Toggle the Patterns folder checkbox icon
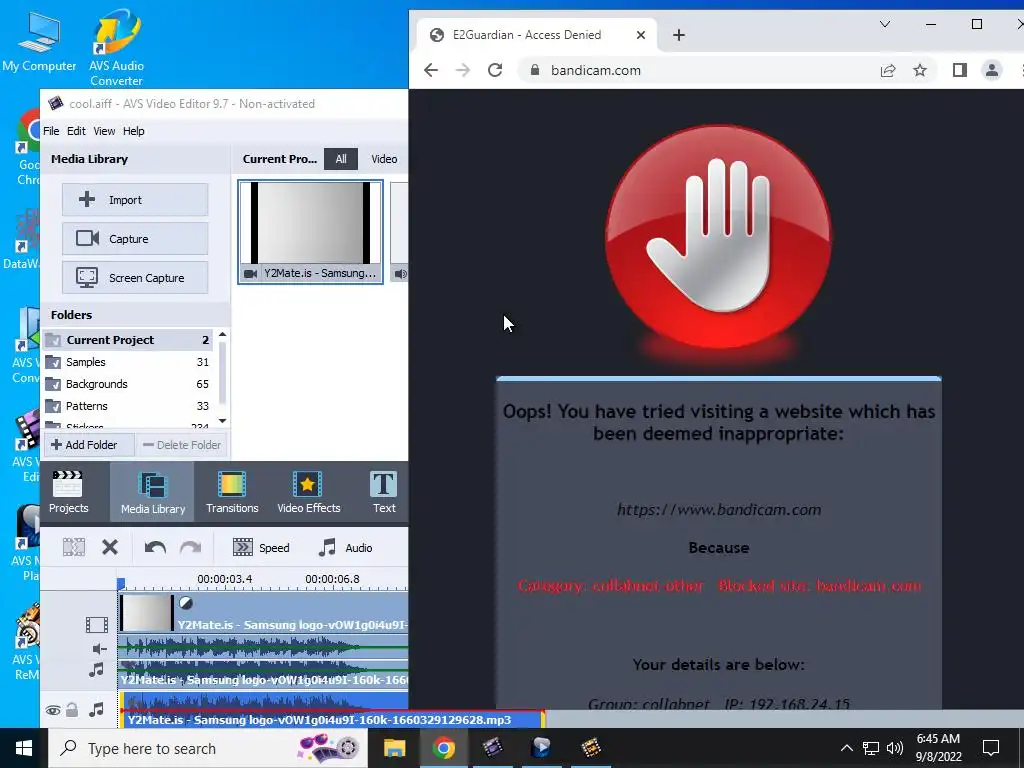The width and height of the screenshot is (1024, 768). pos(53,407)
